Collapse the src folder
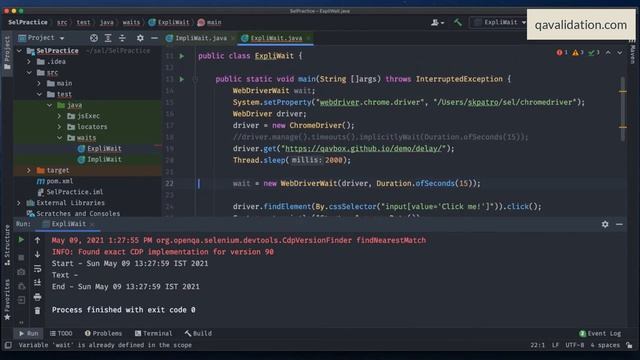Viewport: 640px width, 360px height. click(29, 73)
